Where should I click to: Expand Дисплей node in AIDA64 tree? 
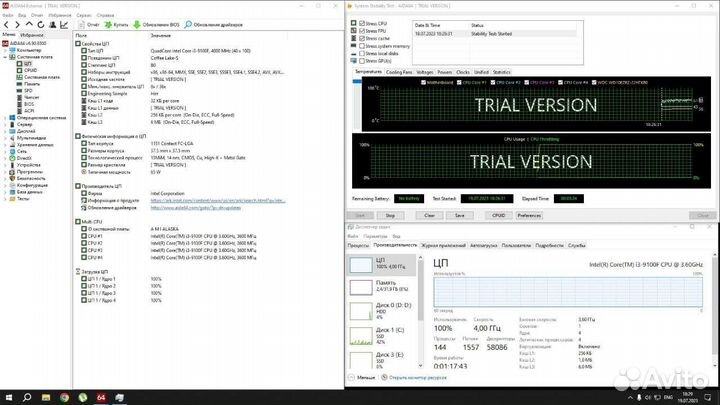[6, 131]
